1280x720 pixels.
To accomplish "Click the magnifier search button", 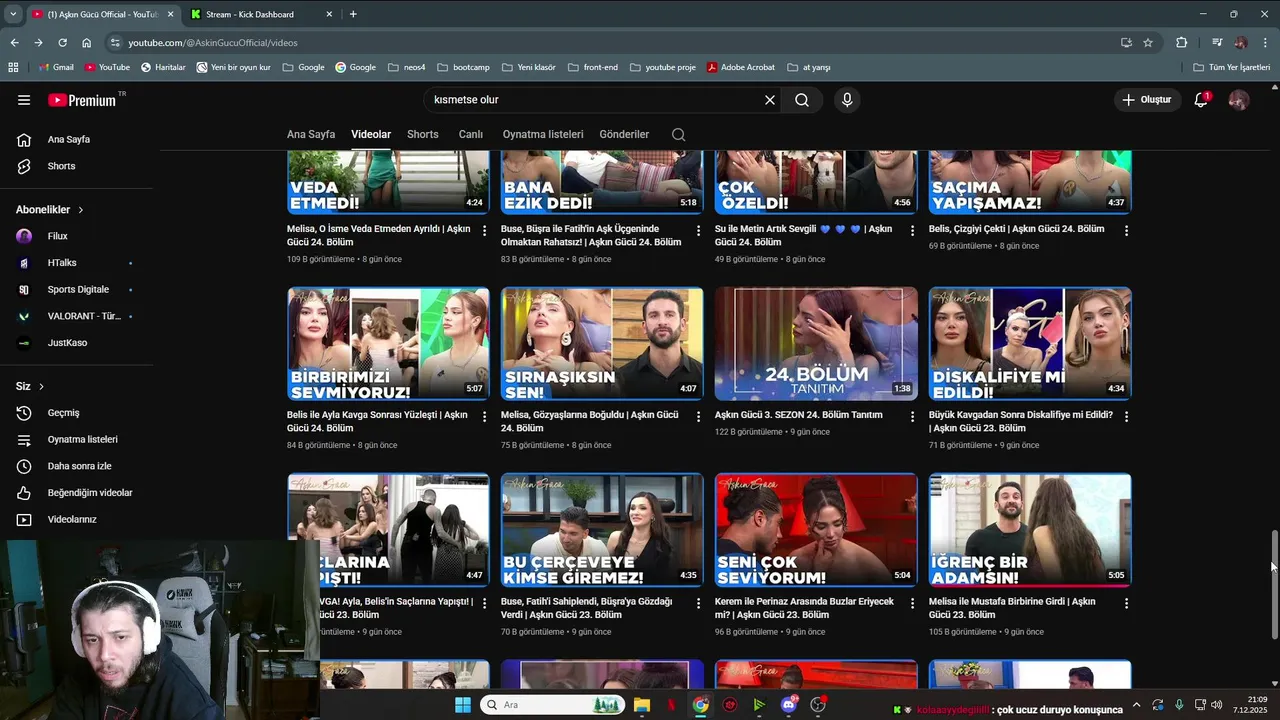I will coord(802,100).
